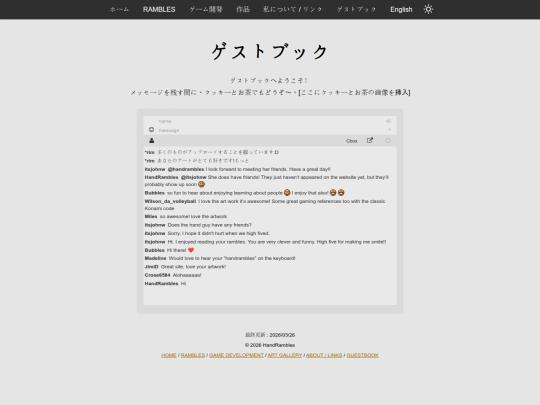Focus the message input field
The image size is (540, 405).
[270, 130]
